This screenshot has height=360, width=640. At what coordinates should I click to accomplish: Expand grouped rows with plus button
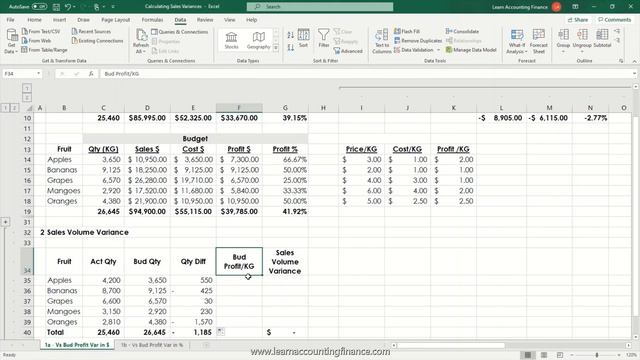tap(6, 222)
